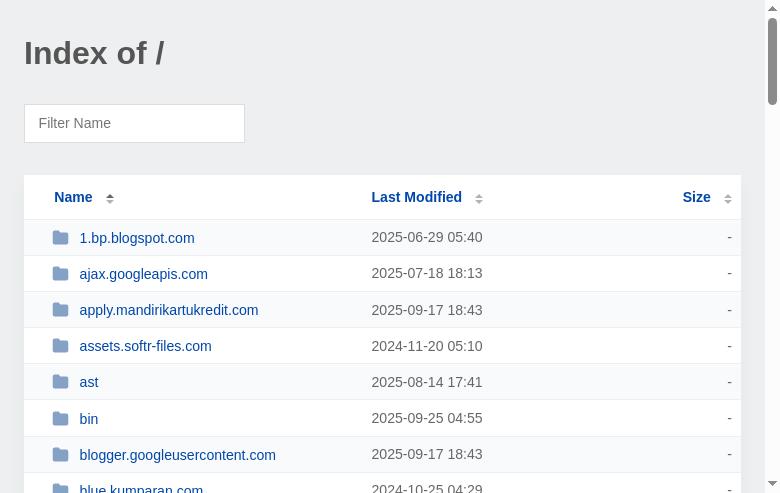This screenshot has height=493, width=780.
Task: Click the scrollbar up arrow
Action: pyautogui.click(x=772, y=8)
